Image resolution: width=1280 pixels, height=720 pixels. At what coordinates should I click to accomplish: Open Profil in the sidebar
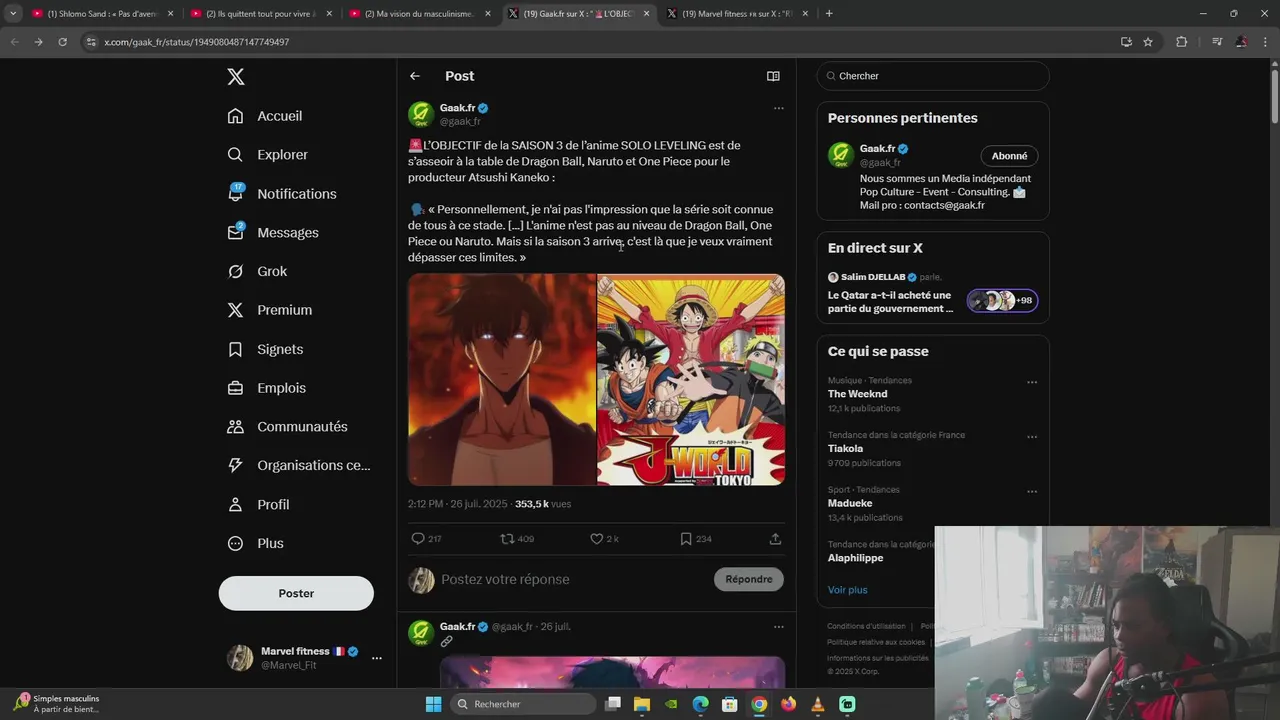[258, 505]
